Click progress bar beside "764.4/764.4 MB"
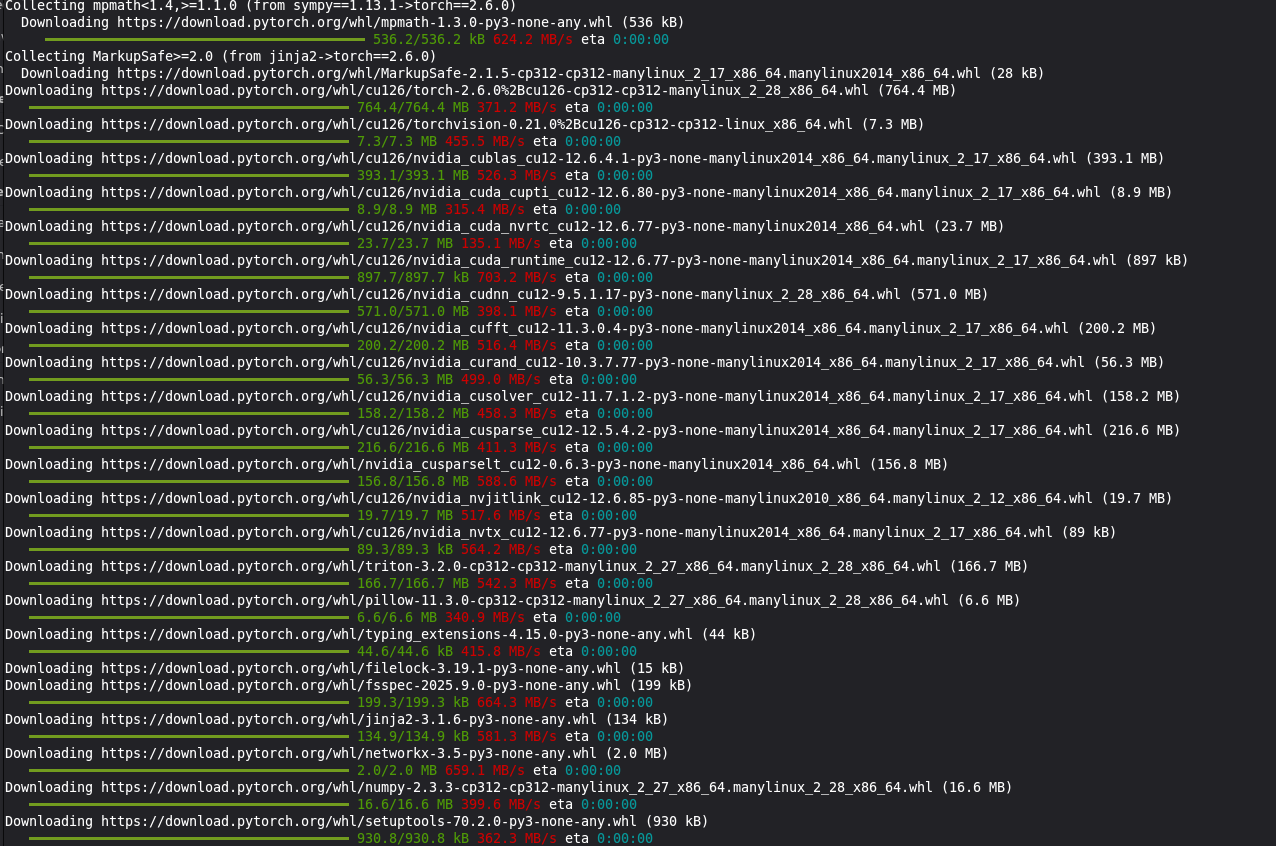The image size is (1276, 846). 189,107
